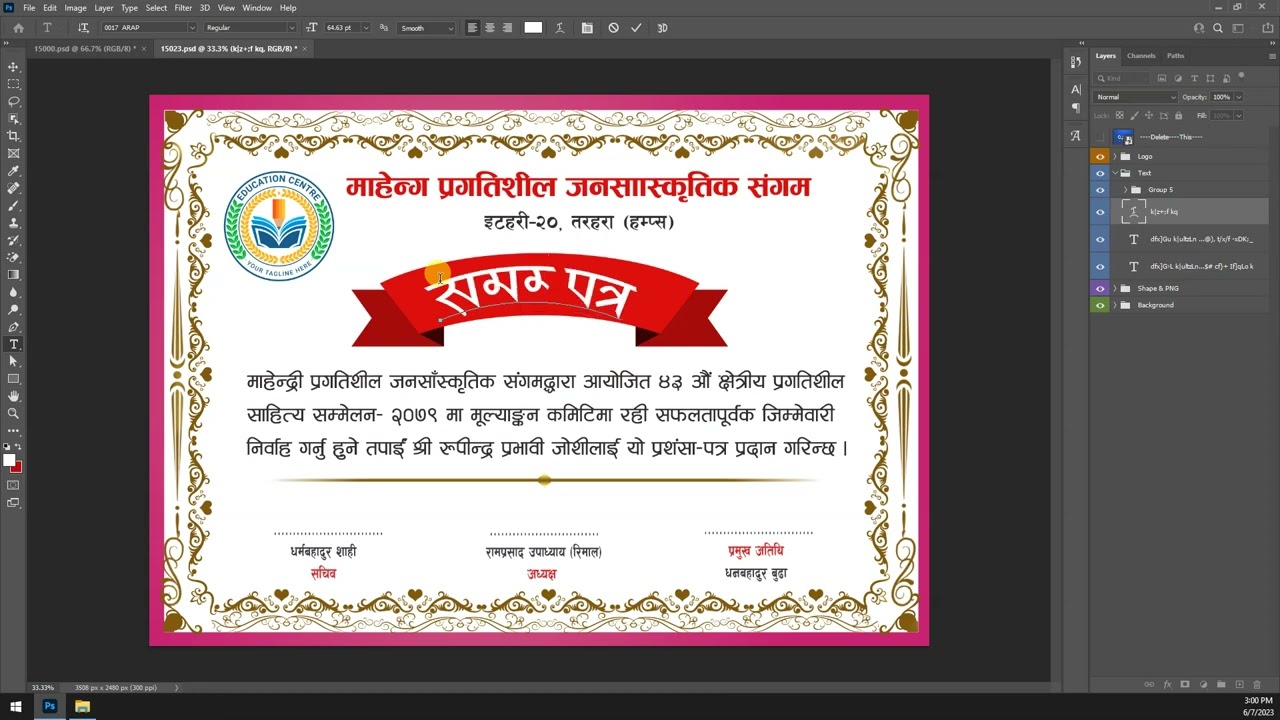Open the File menu
Image resolution: width=1280 pixels, height=720 pixels.
29,8
